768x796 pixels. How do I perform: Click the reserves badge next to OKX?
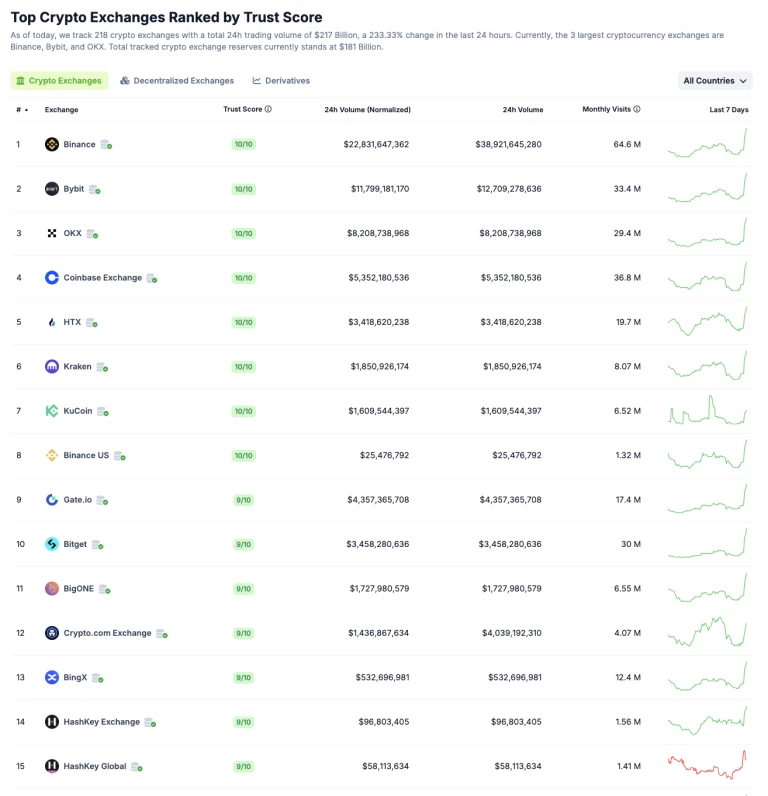[x=92, y=234]
